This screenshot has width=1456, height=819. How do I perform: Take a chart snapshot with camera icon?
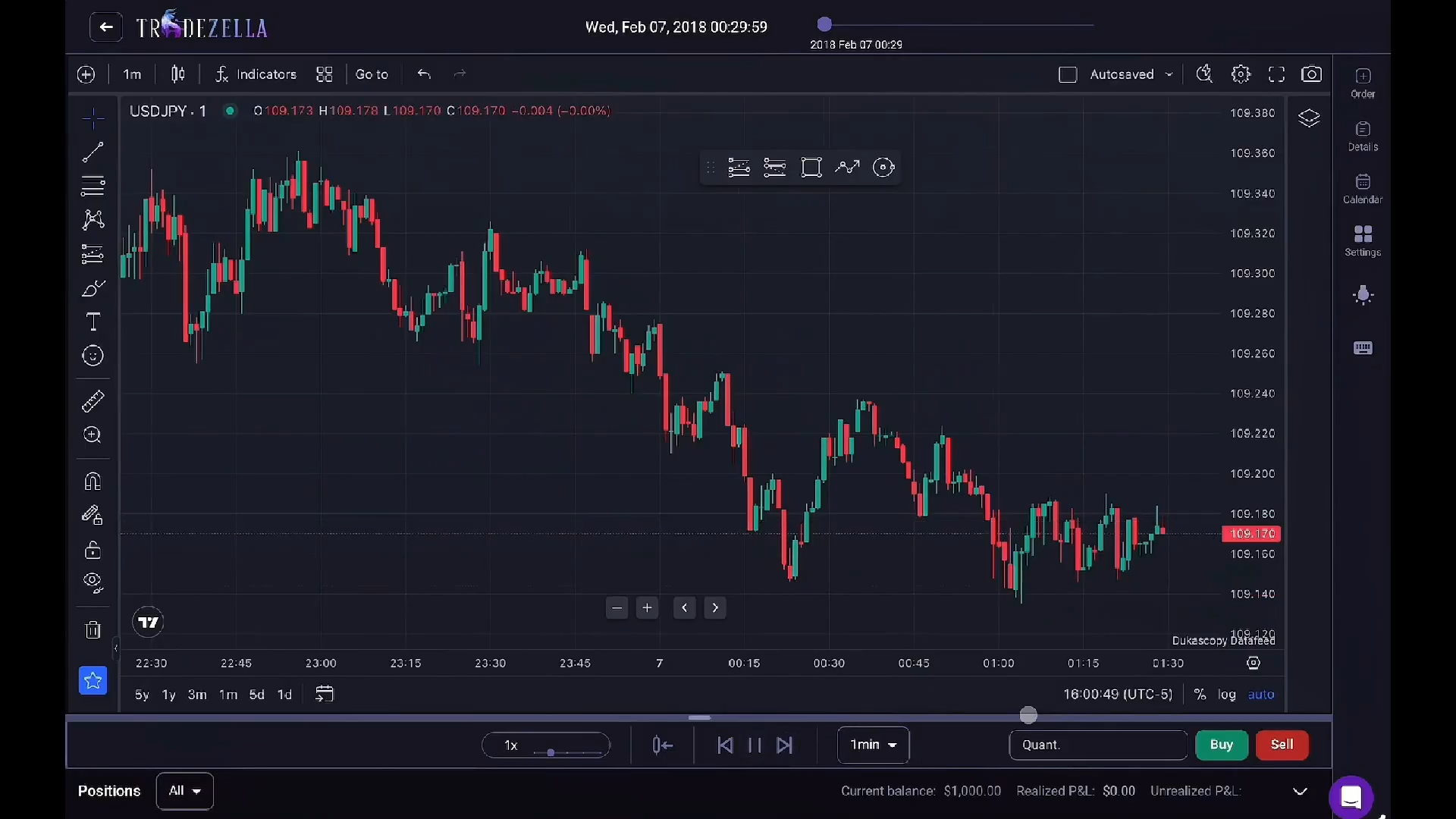tap(1311, 74)
